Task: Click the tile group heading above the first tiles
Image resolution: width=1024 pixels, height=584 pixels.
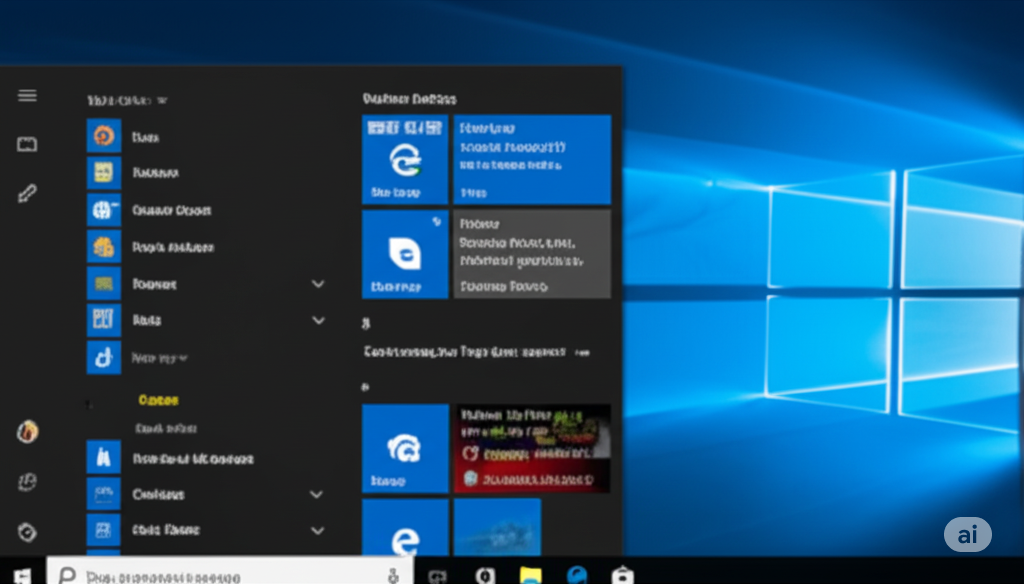Action: tap(409, 99)
